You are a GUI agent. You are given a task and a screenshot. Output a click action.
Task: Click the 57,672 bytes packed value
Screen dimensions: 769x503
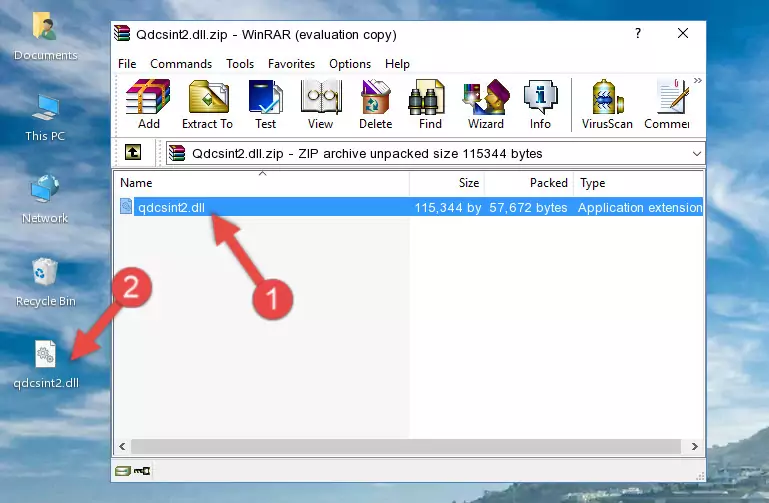[x=528, y=207]
